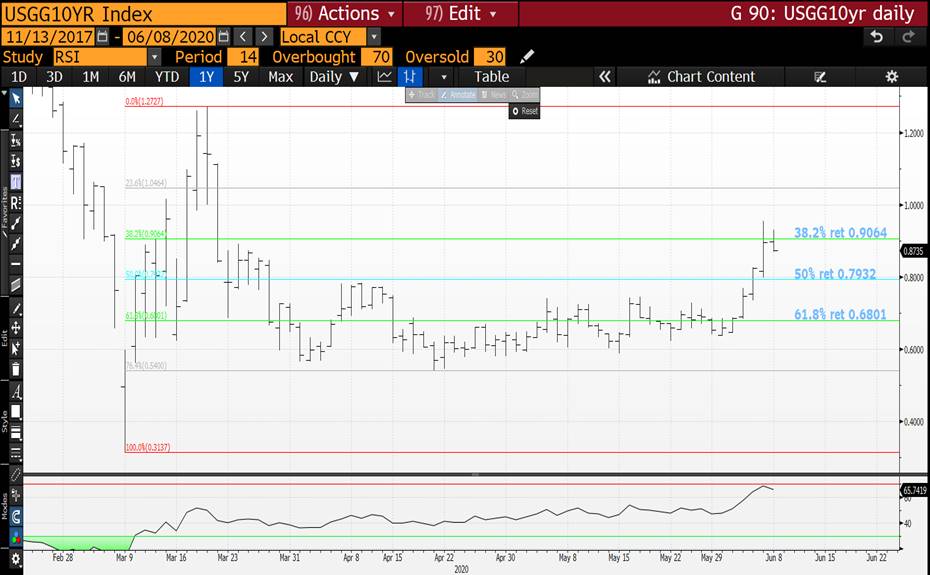Click the 38.2% ret 0.9064 label
The image size is (930, 575).
click(x=840, y=233)
